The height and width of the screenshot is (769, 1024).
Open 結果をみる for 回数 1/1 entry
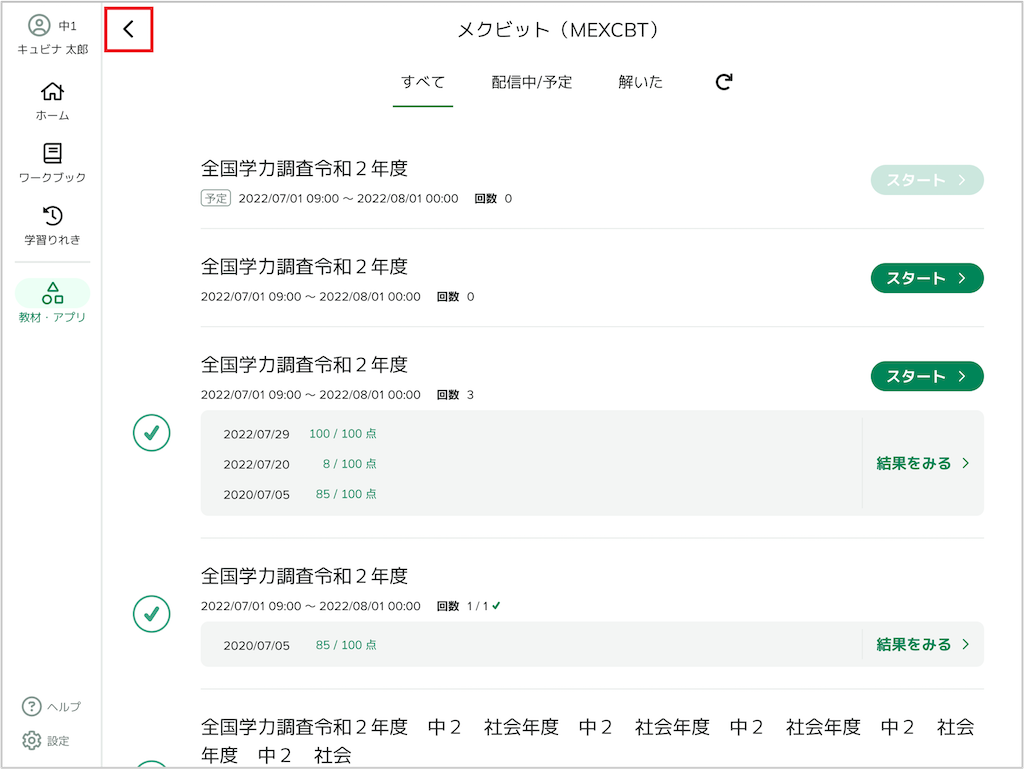[923, 644]
